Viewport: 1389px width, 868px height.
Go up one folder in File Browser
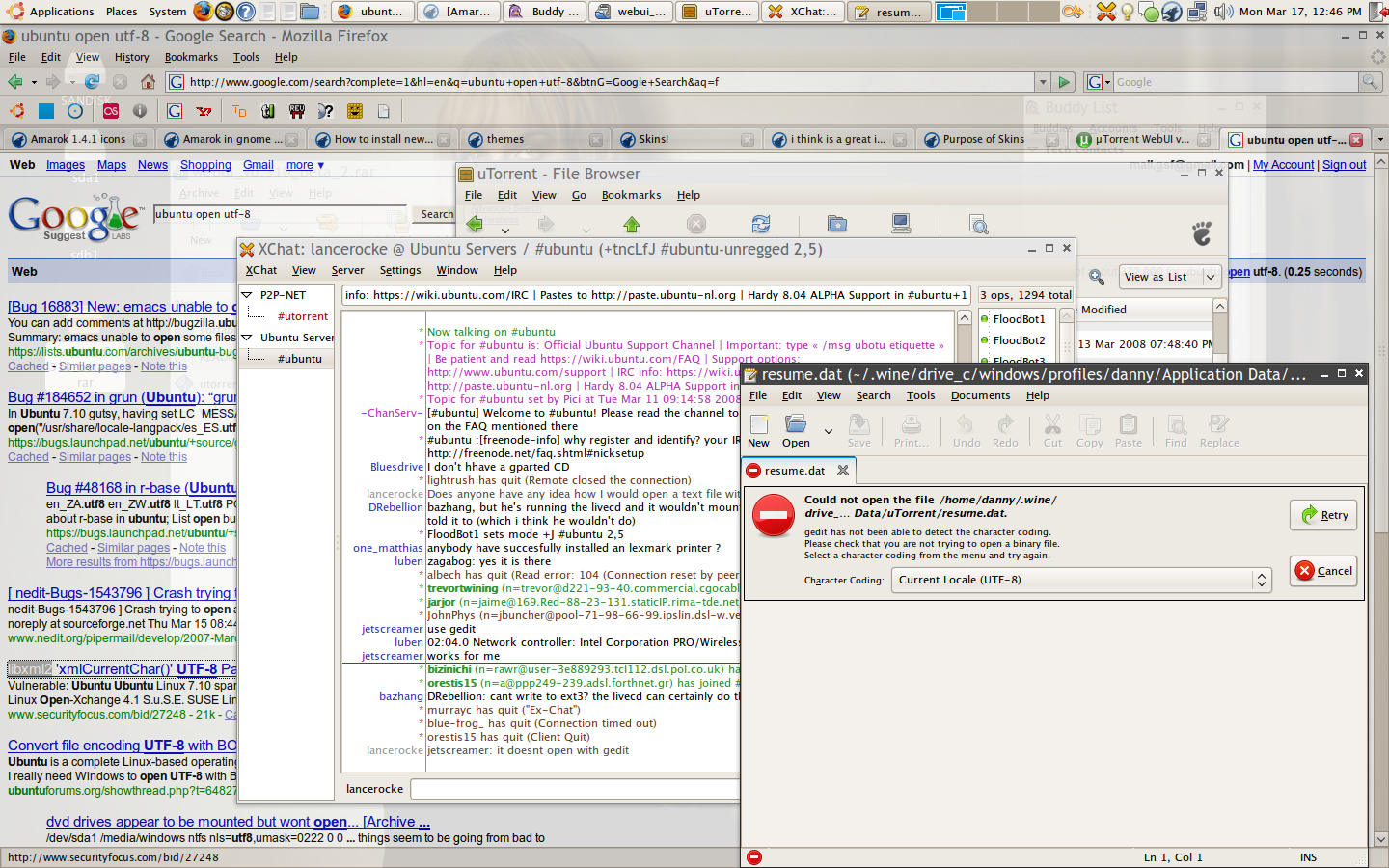(632, 224)
